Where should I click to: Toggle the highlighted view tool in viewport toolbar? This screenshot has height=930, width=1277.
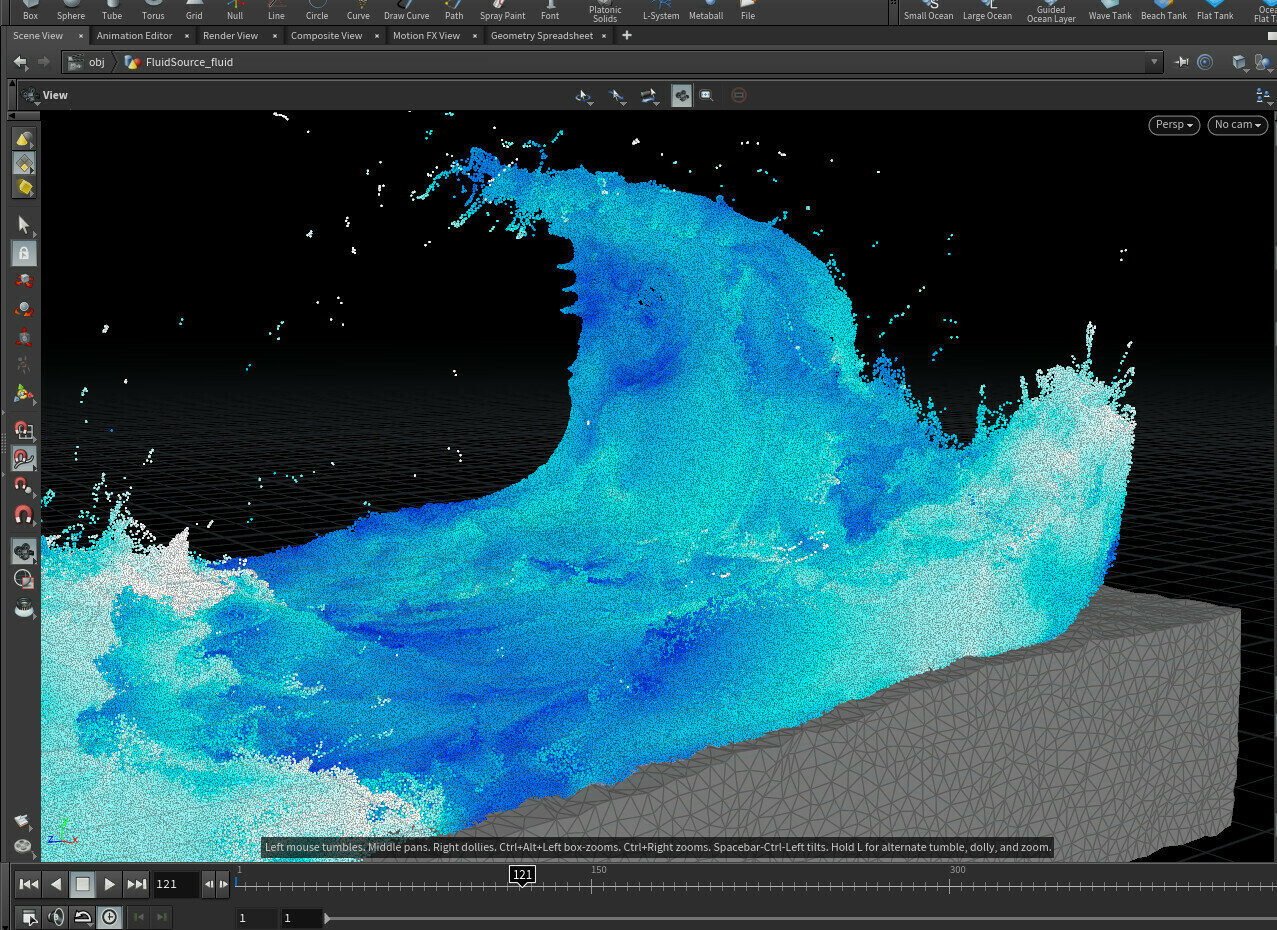coord(682,95)
